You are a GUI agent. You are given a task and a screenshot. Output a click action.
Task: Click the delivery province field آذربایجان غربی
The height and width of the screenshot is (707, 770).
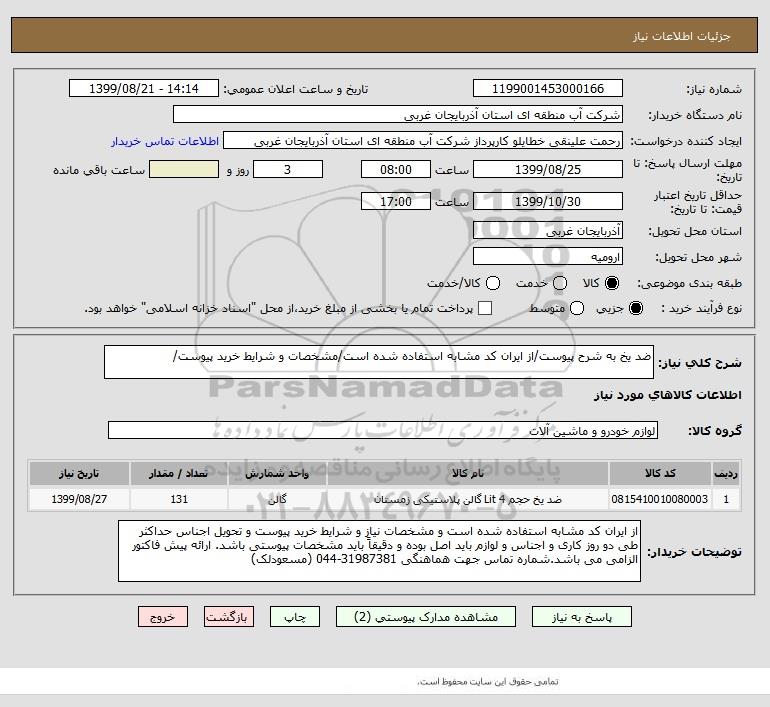pyautogui.click(x=548, y=230)
